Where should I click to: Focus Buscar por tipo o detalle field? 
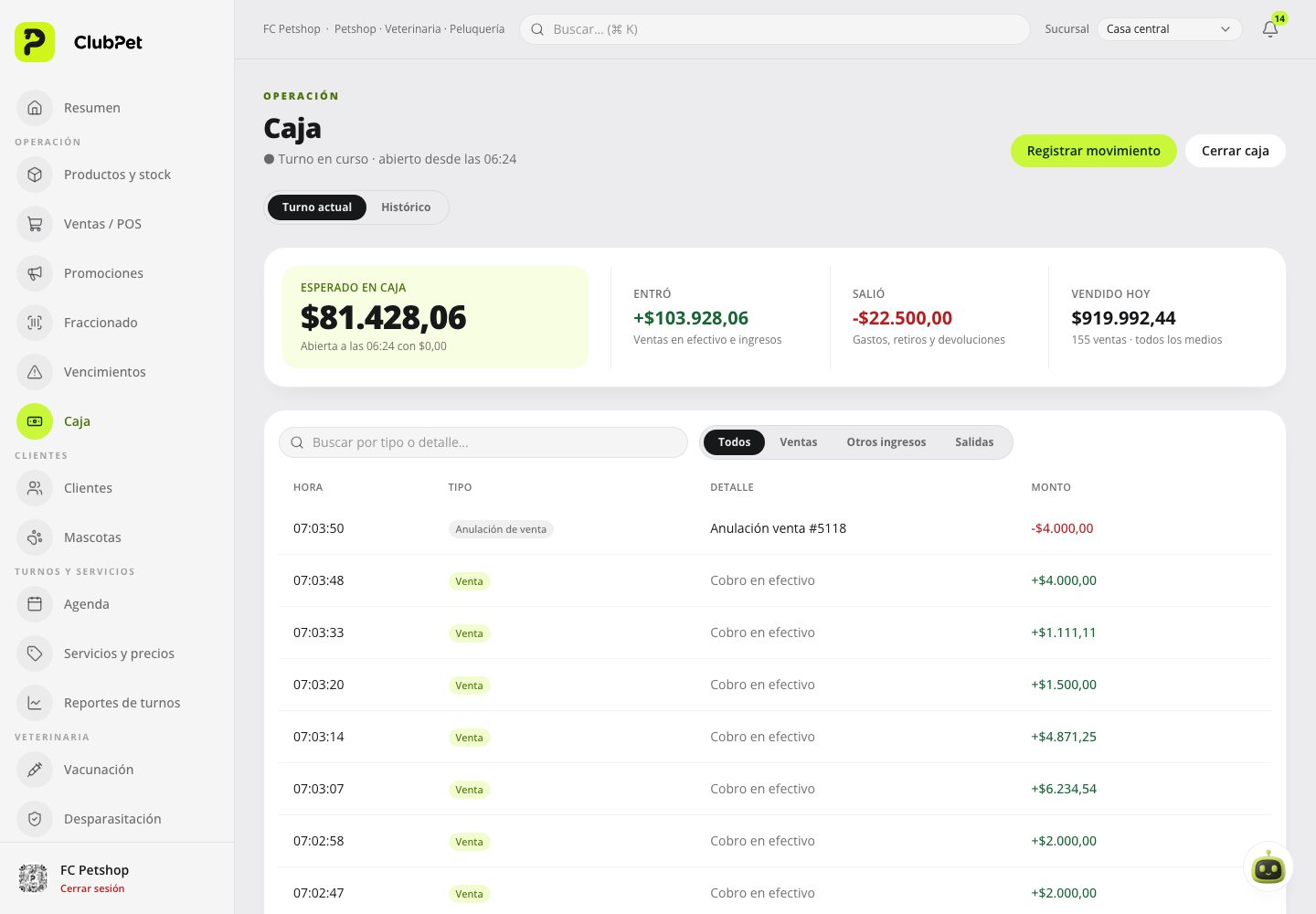point(483,442)
